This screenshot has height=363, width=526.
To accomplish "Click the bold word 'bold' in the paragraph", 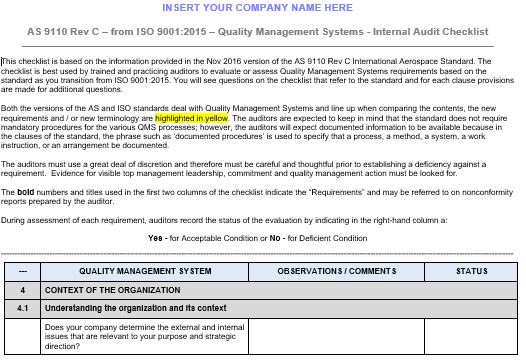I will point(25,192).
